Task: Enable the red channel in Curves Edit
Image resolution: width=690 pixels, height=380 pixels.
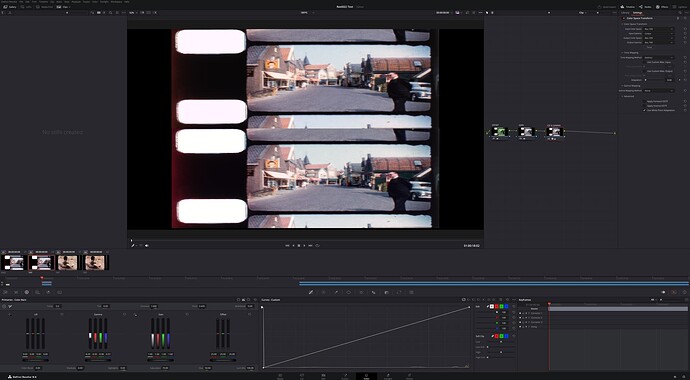Action: pos(497,306)
